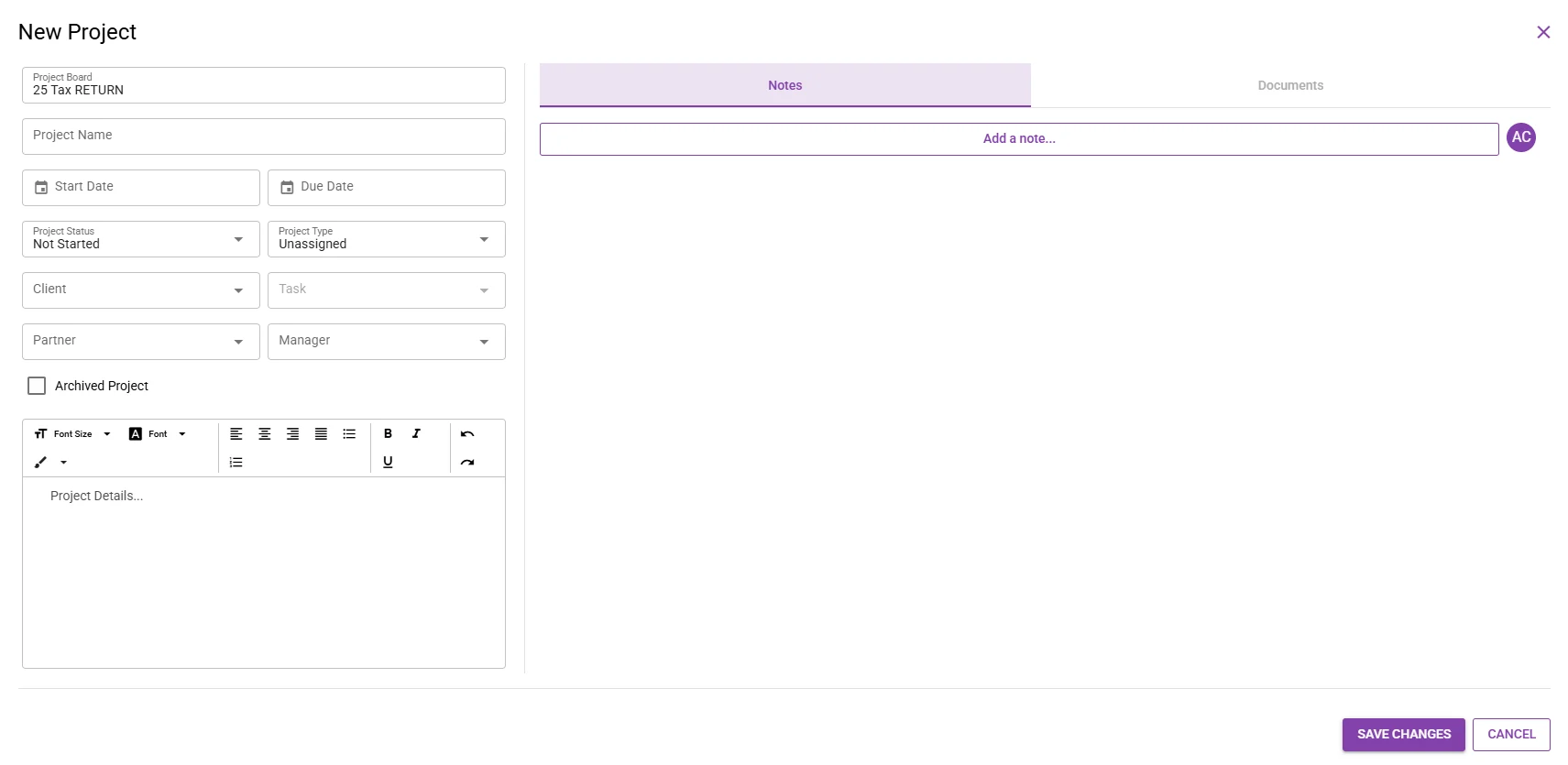Select the Notes tab
Screen dimensions: 1568x765
pos(785,85)
